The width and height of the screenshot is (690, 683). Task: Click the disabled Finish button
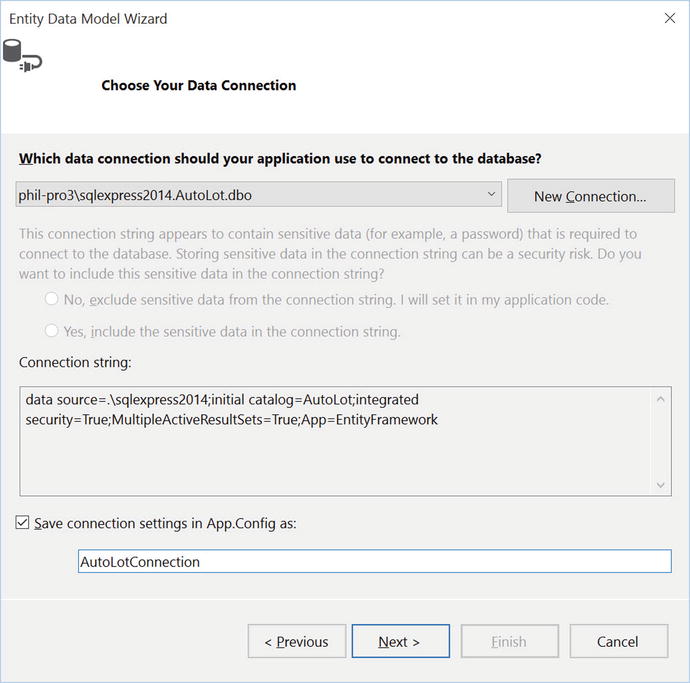click(508, 642)
